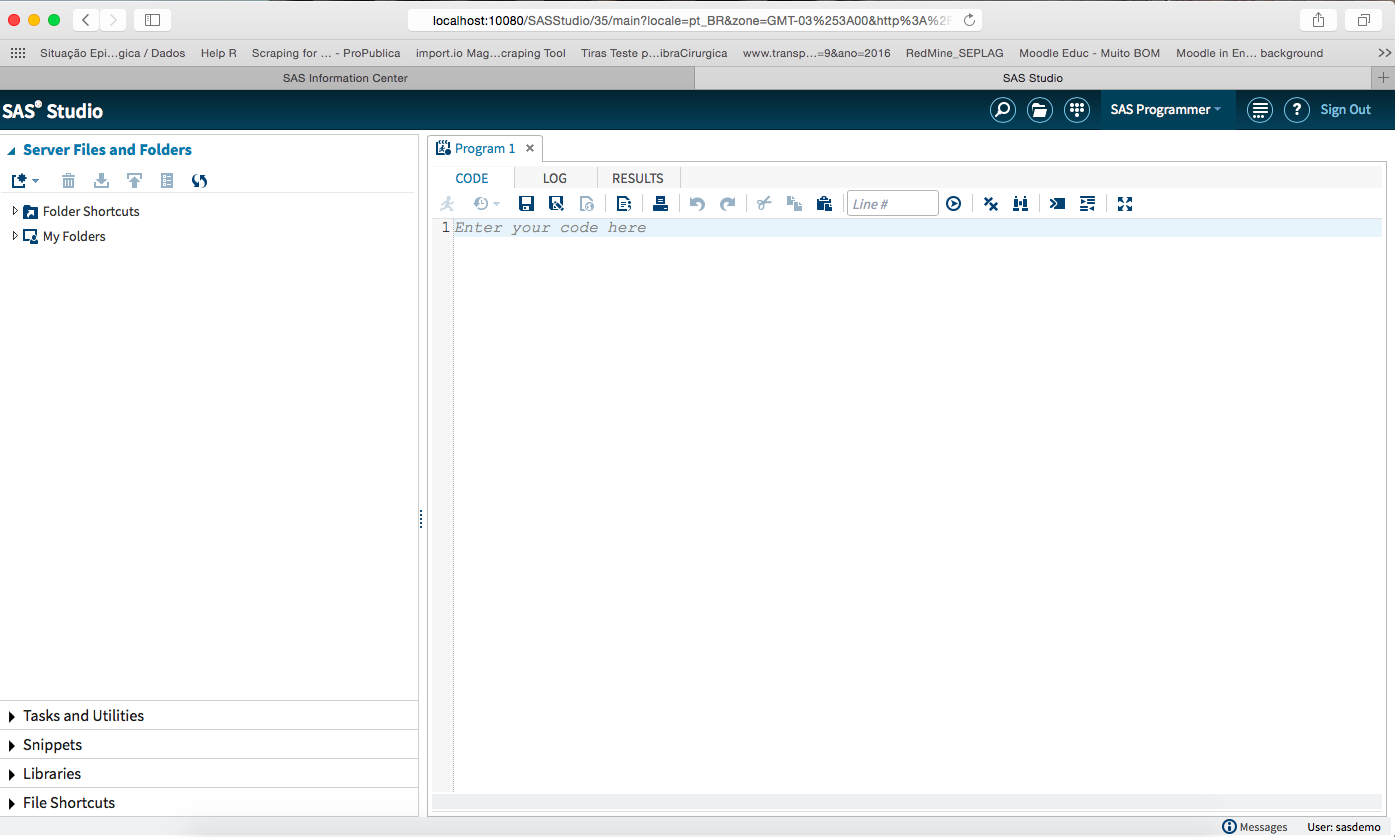Screen dimensions: 1395x837
Task: Copy selection using the copy icon
Action: pyautogui.click(x=794, y=204)
